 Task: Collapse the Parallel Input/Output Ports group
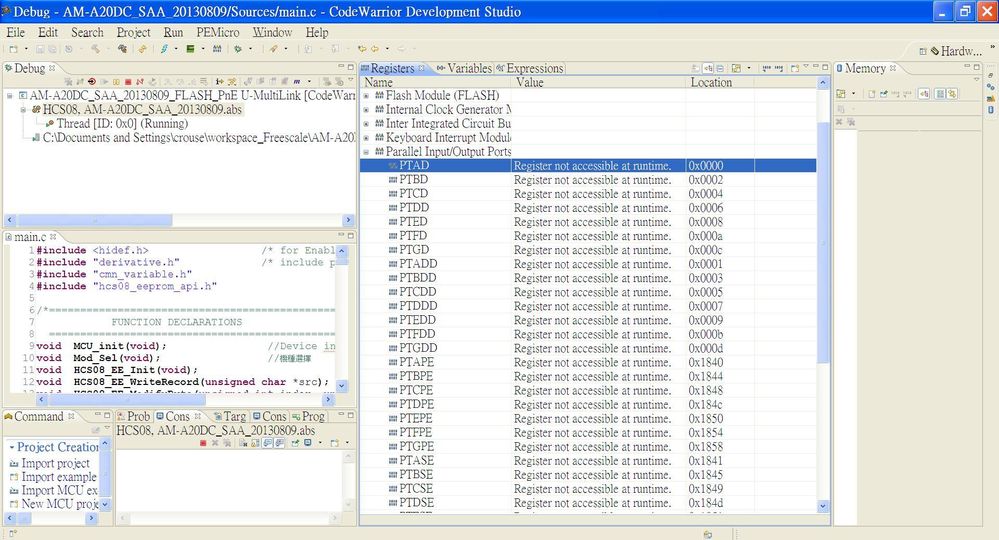366,152
